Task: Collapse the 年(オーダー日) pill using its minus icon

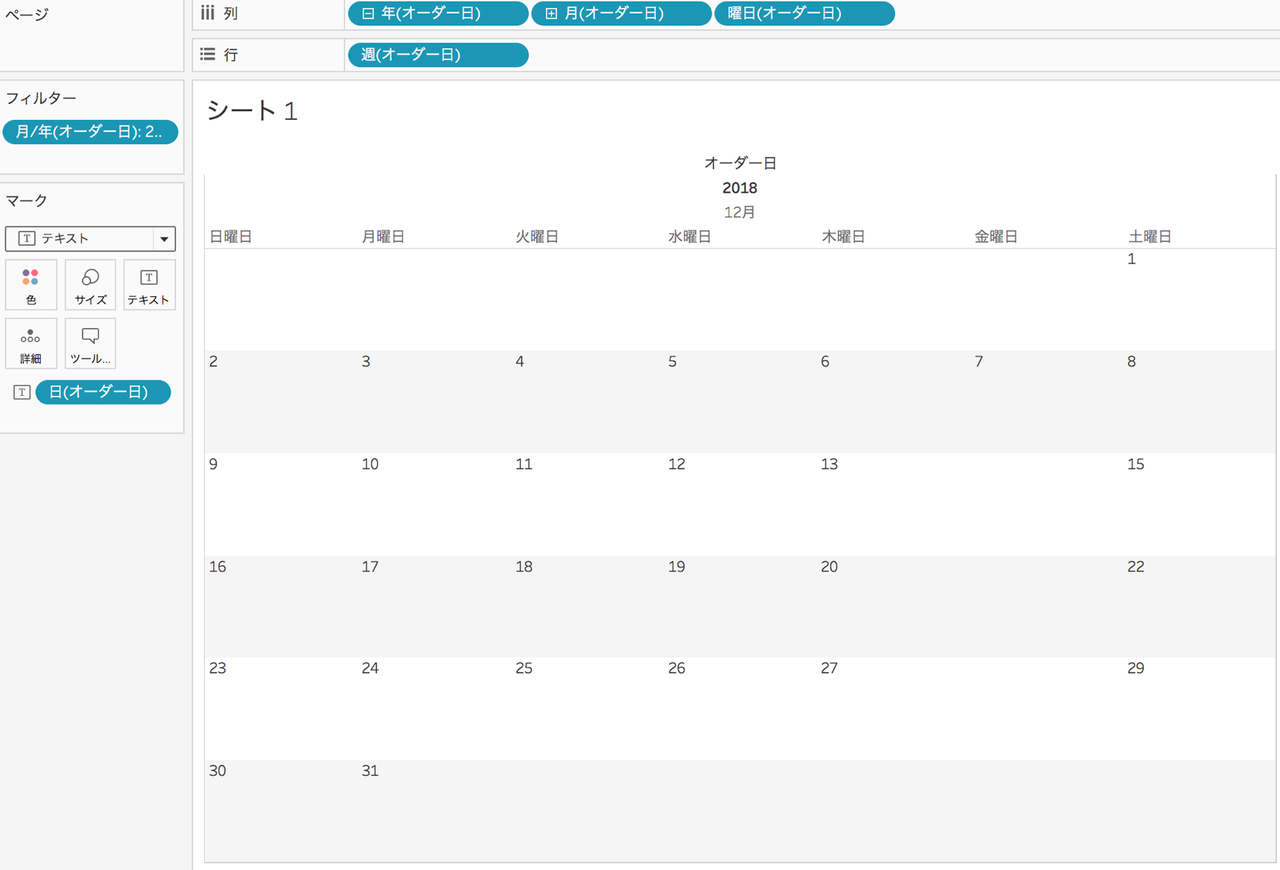Action: [x=368, y=14]
